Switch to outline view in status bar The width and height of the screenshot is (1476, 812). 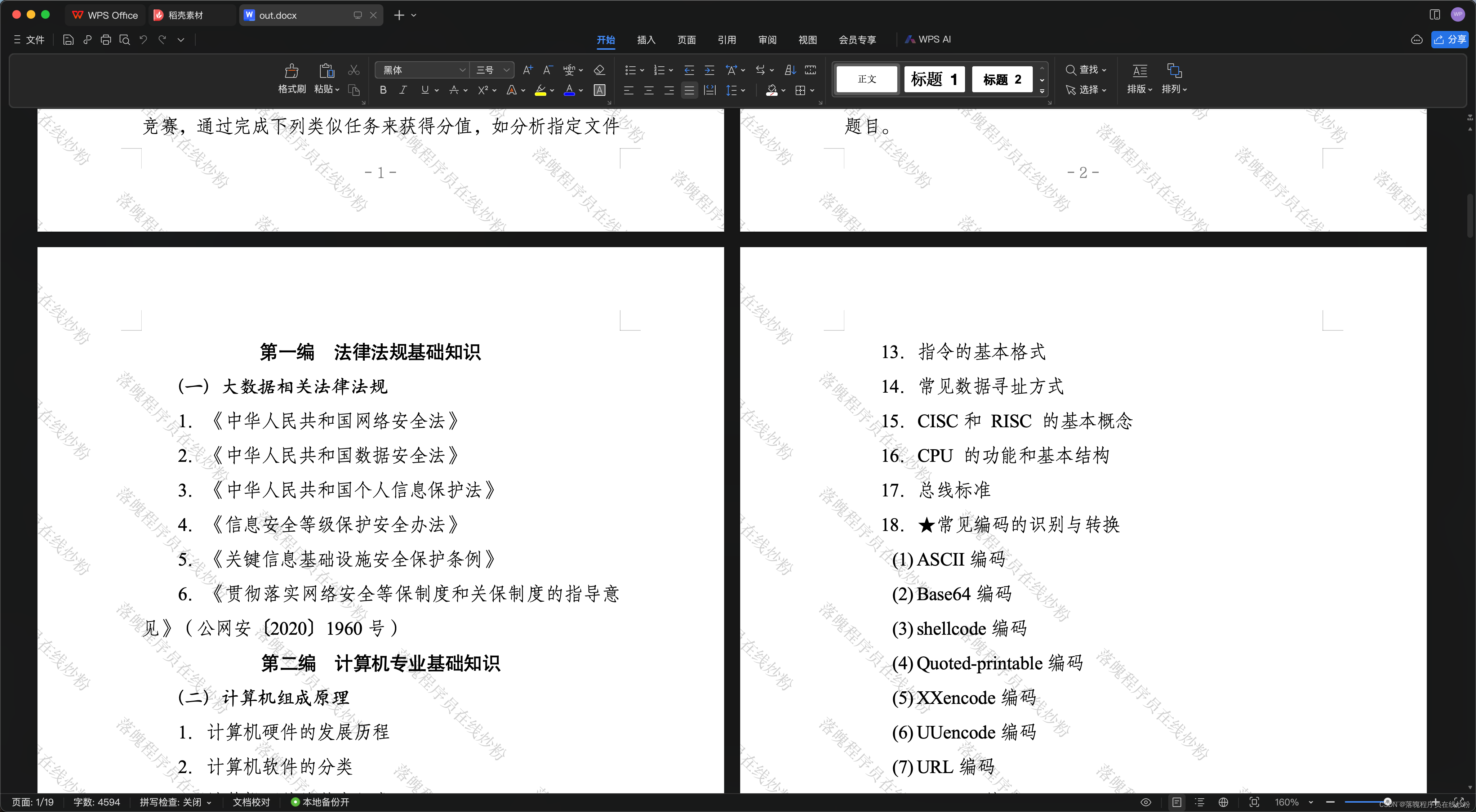(1200, 802)
